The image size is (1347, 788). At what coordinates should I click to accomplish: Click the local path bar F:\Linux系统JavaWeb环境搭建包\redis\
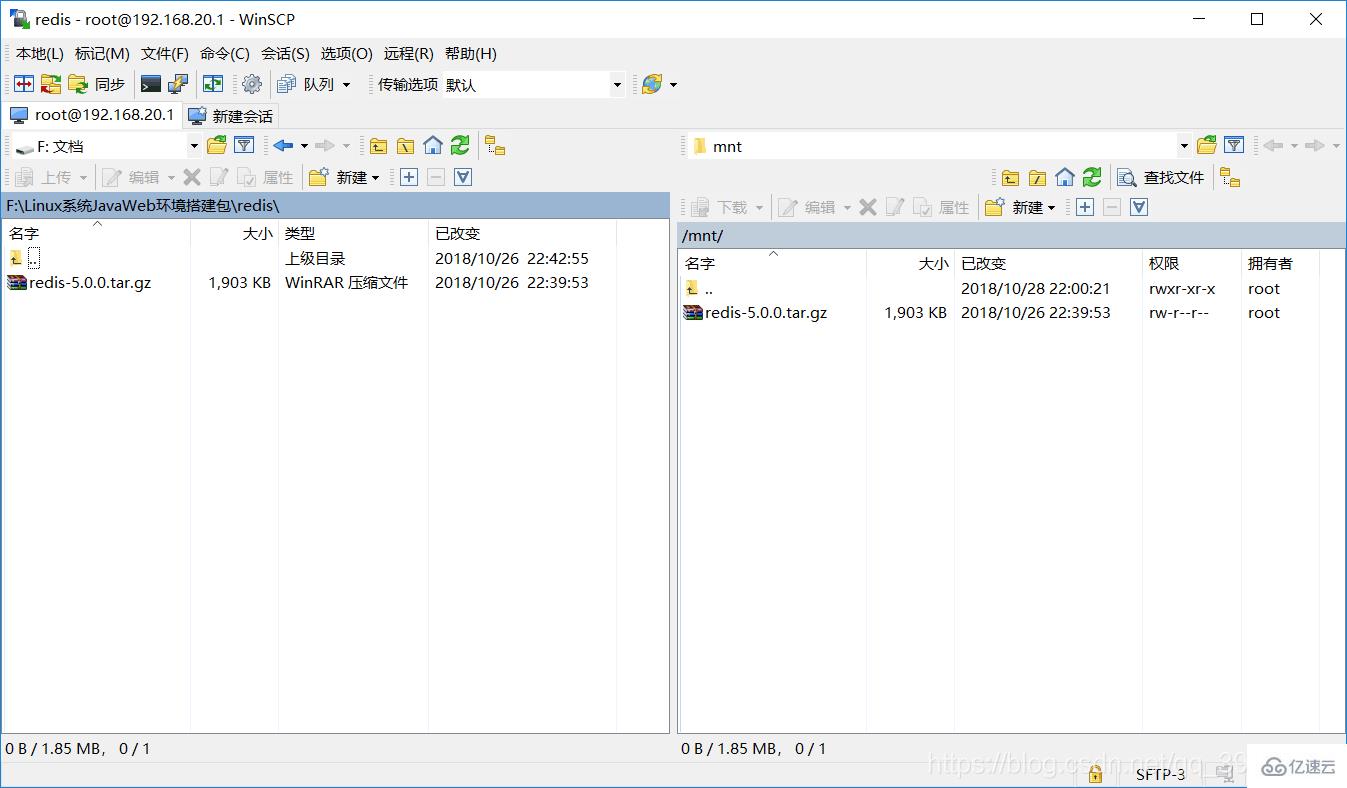pyautogui.click(x=335, y=205)
